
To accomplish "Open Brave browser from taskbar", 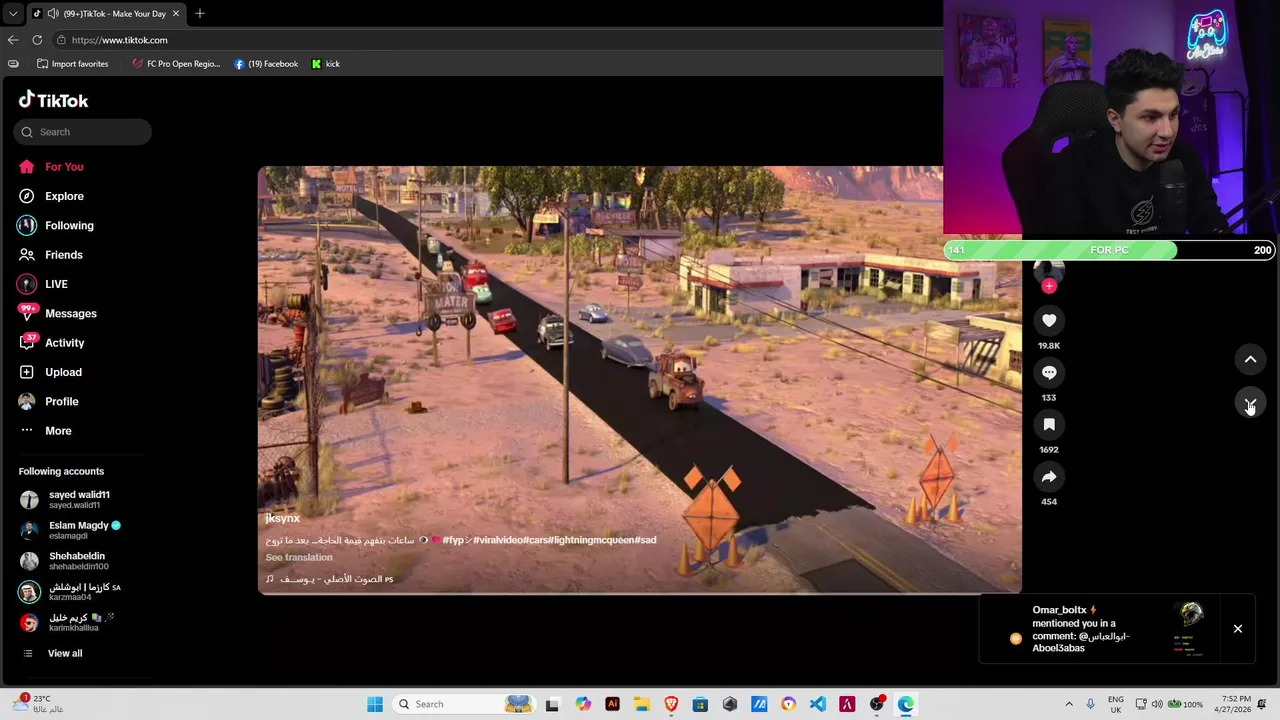I will 671,704.
